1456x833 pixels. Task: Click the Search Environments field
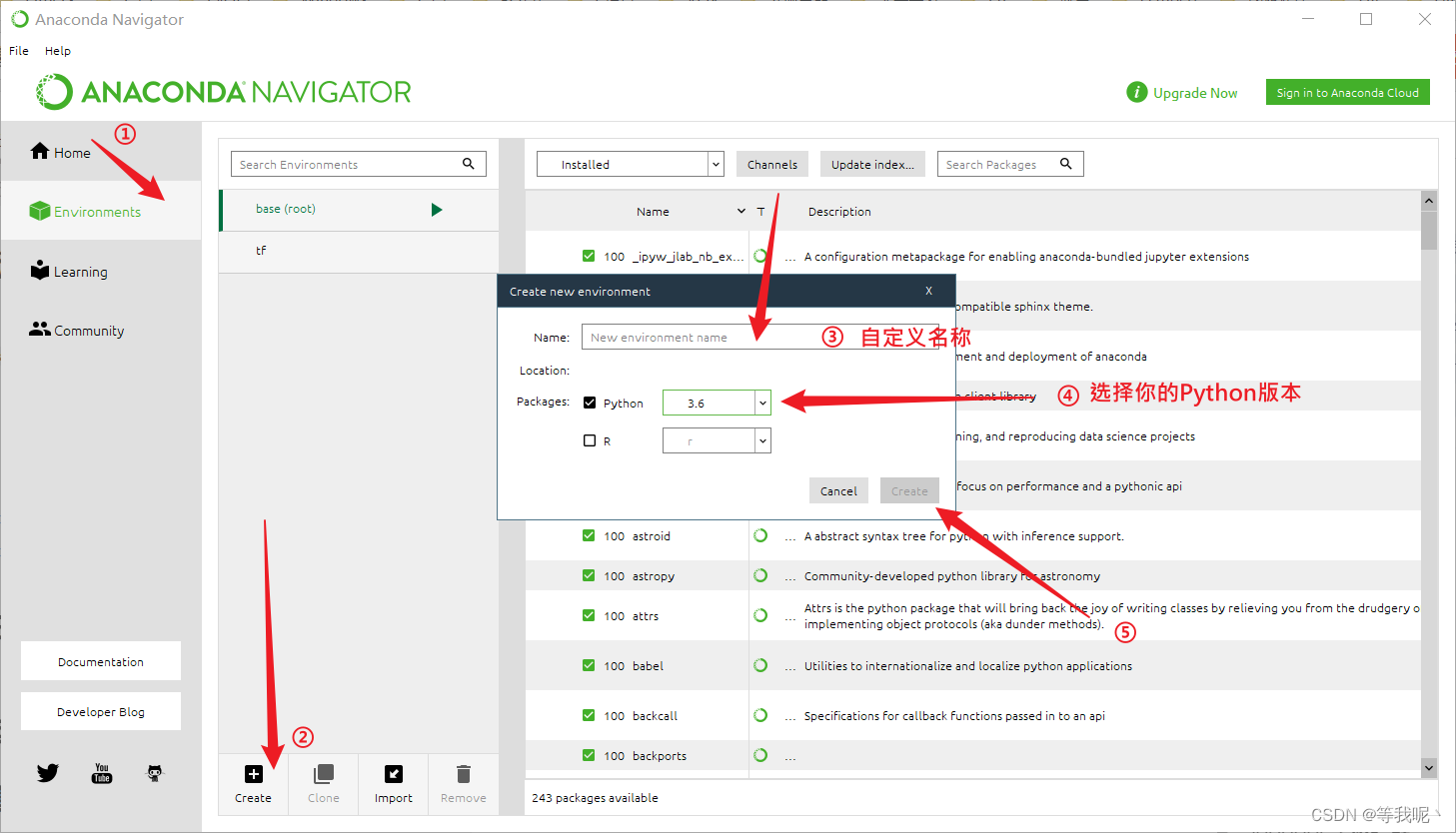pyautogui.click(x=359, y=164)
